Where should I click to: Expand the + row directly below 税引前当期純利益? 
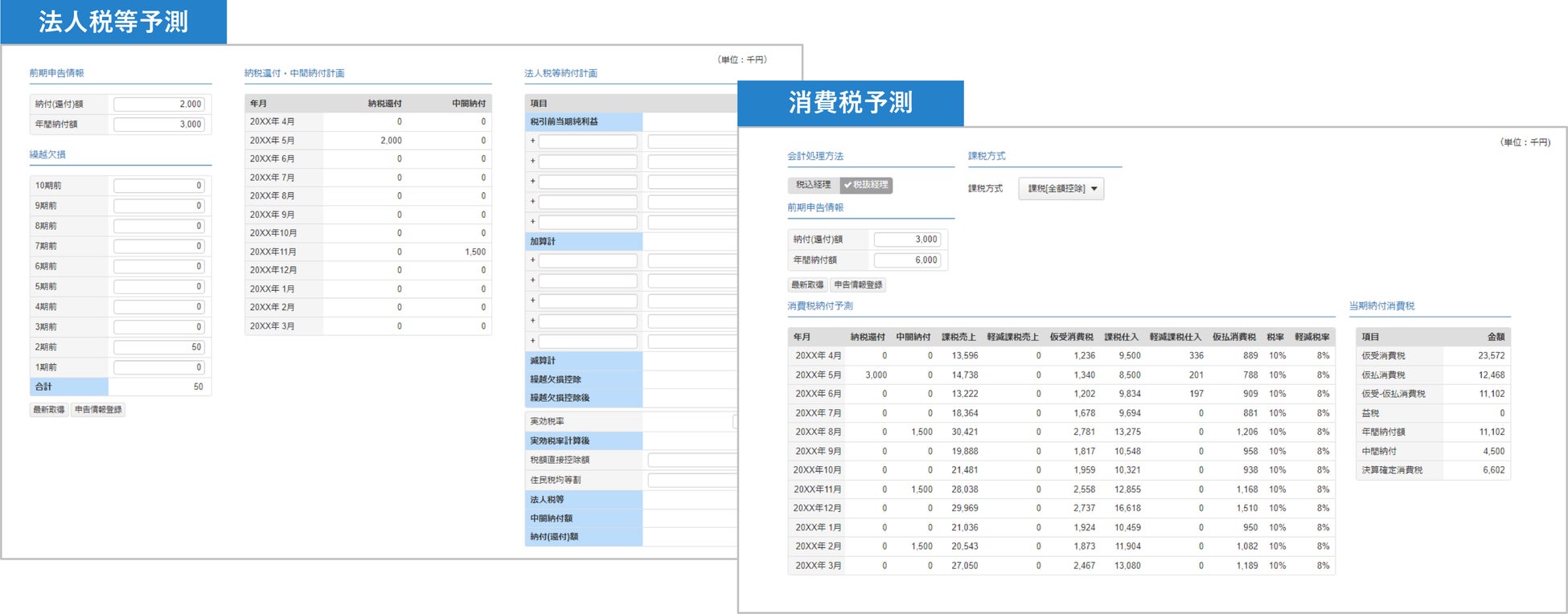(x=532, y=141)
